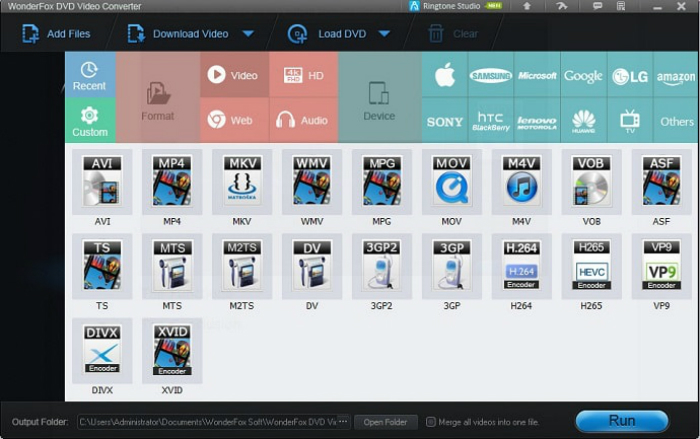Start conversion with Run button
The width and height of the screenshot is (700, 439).
[622, 421]
